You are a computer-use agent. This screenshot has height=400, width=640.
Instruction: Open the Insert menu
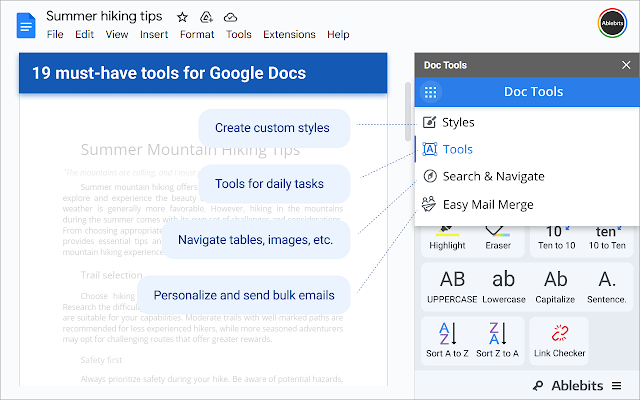click(154, 34)
